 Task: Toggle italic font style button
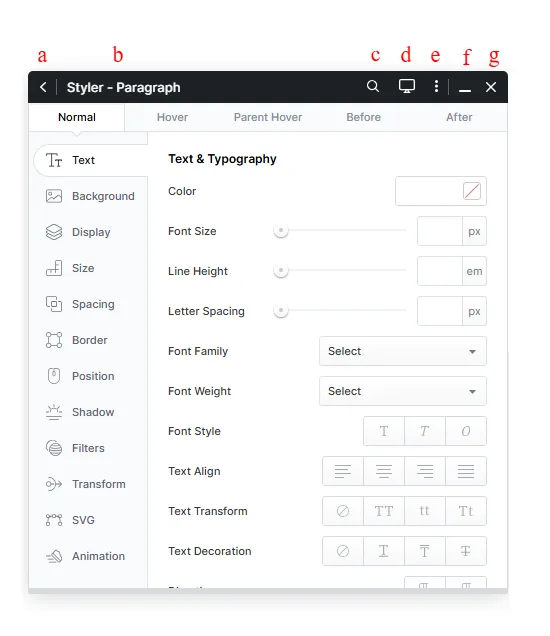[x=425, y=431]
